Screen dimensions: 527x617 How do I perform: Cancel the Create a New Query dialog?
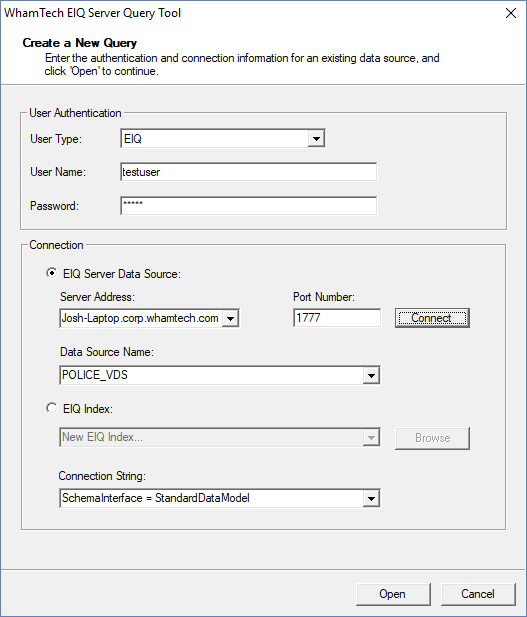pos(478,594)
